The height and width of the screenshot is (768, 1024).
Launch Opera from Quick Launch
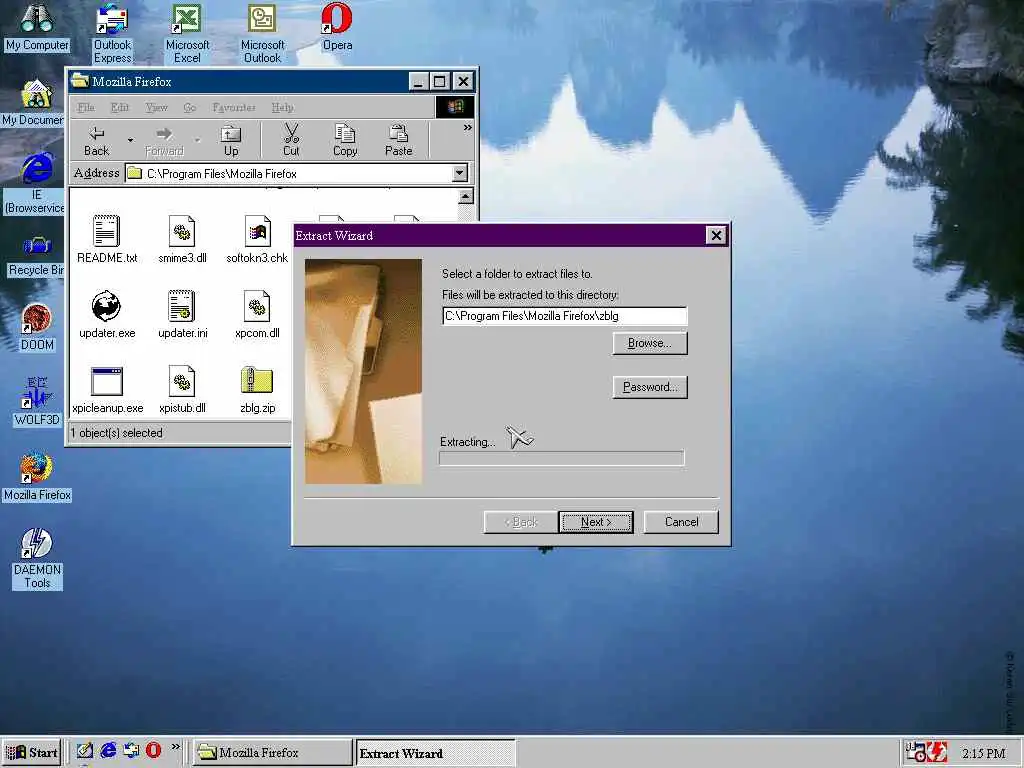153,750
